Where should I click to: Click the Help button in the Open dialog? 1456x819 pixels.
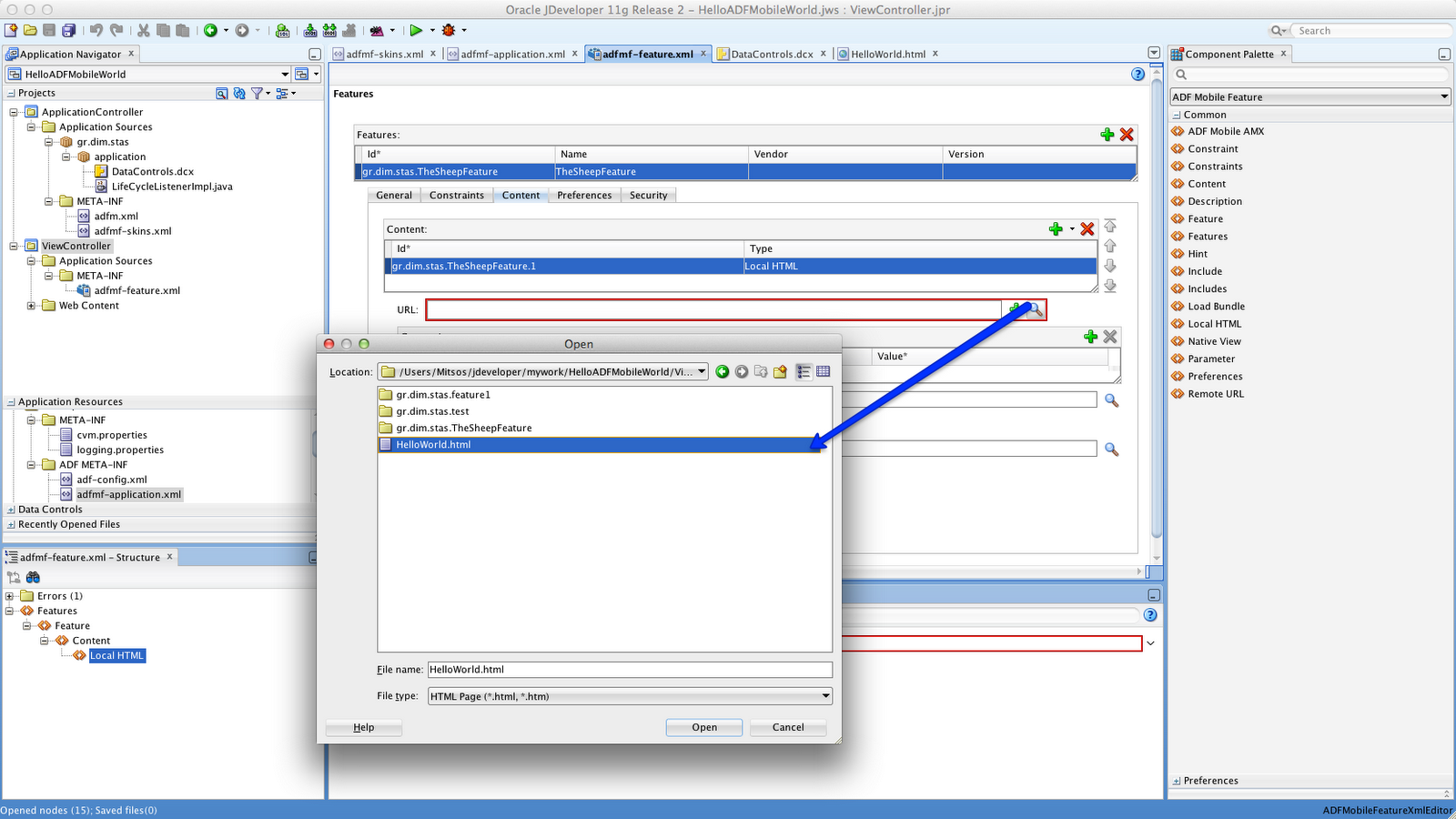363,727
